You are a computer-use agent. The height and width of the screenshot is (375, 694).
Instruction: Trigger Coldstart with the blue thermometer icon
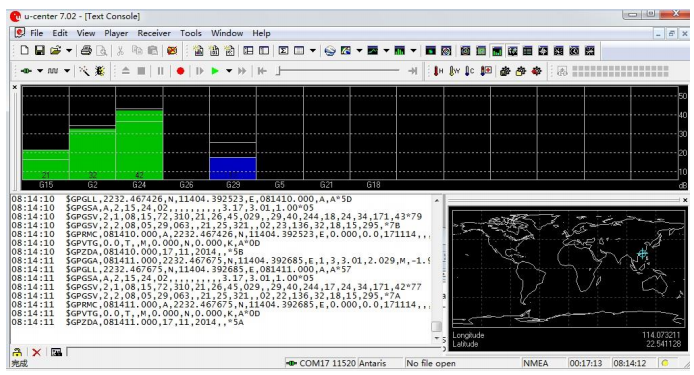pyautogui.click(x=470, y=71)
